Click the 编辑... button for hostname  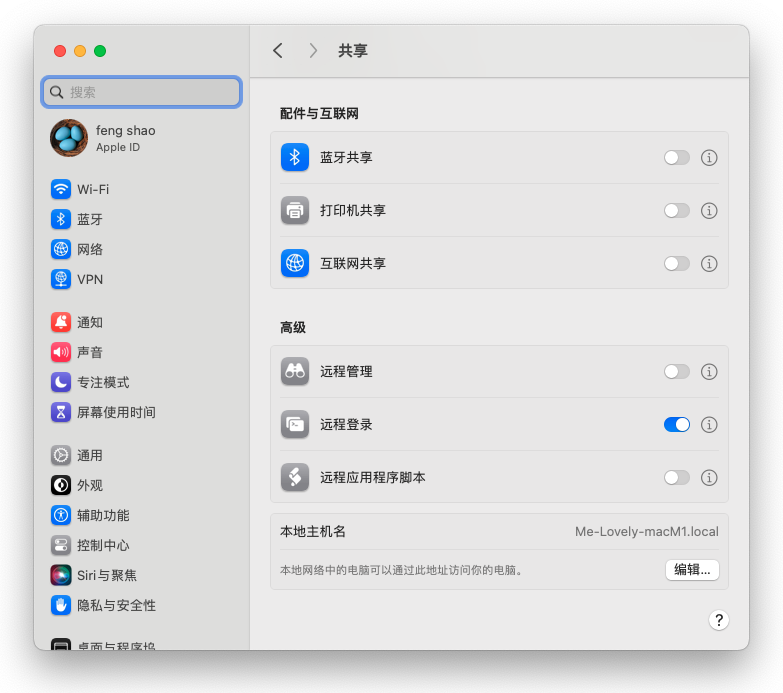pyautogui.click(x=692, y=570)
